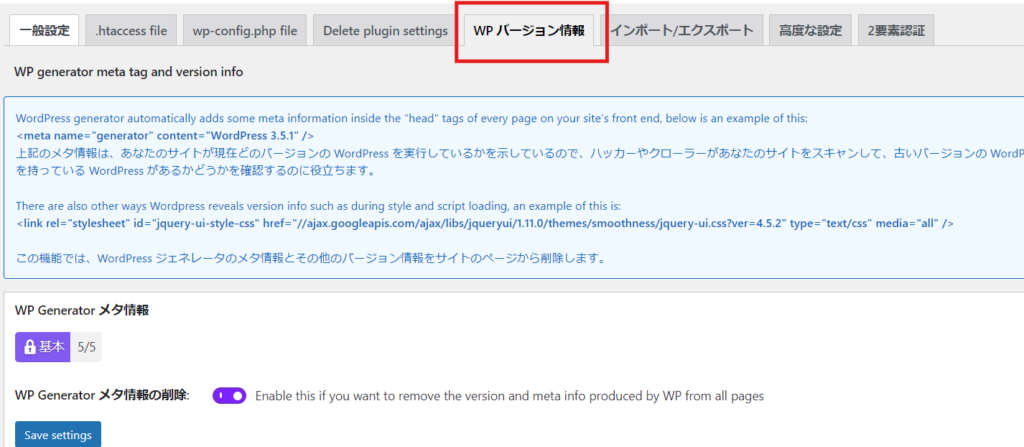The height and width of the screenshot is (447, 1024).
Task: Open the .htaccess file tab
Action: [131, 30]
